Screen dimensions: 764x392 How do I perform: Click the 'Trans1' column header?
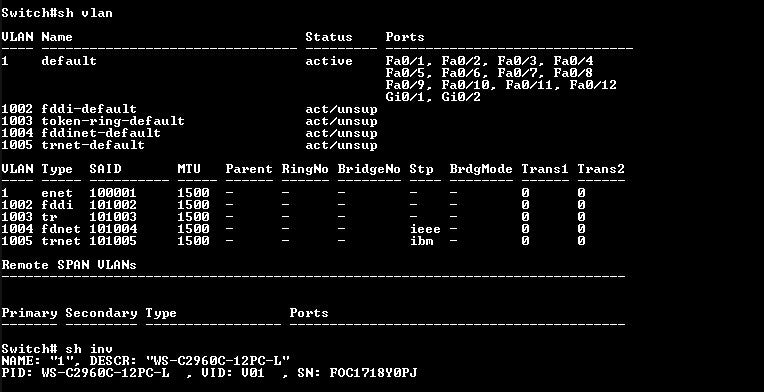click(x=544, y=169)
